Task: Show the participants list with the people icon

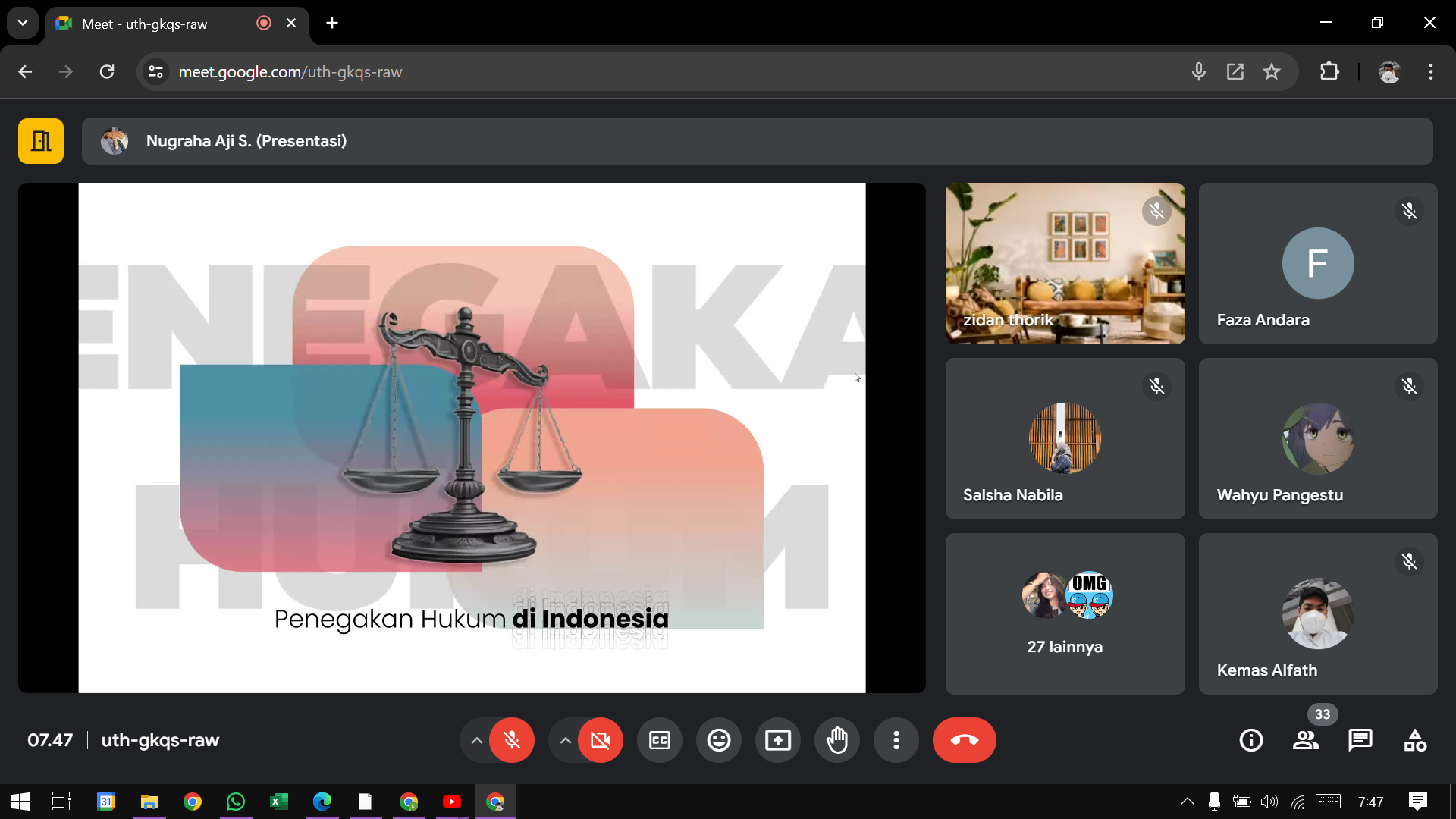Action: tap(1305, 740)
